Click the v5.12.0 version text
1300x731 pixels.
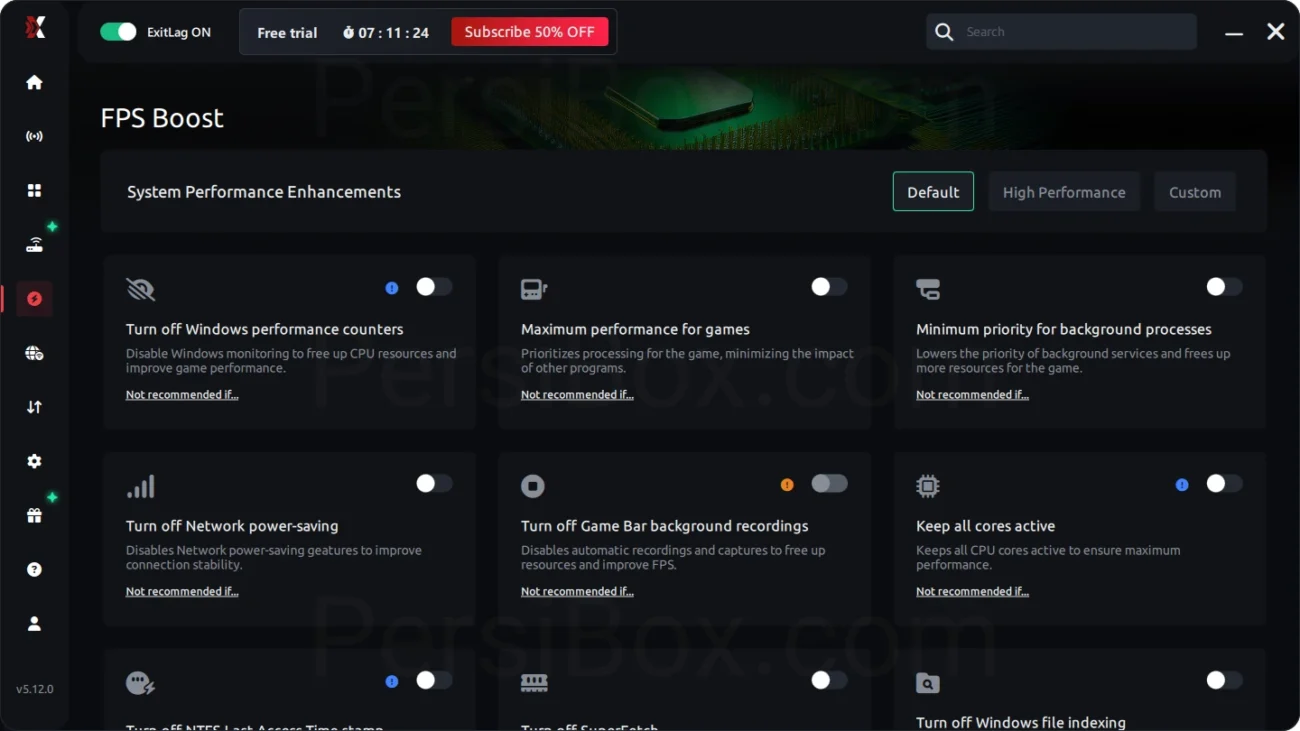pos(35,689)
